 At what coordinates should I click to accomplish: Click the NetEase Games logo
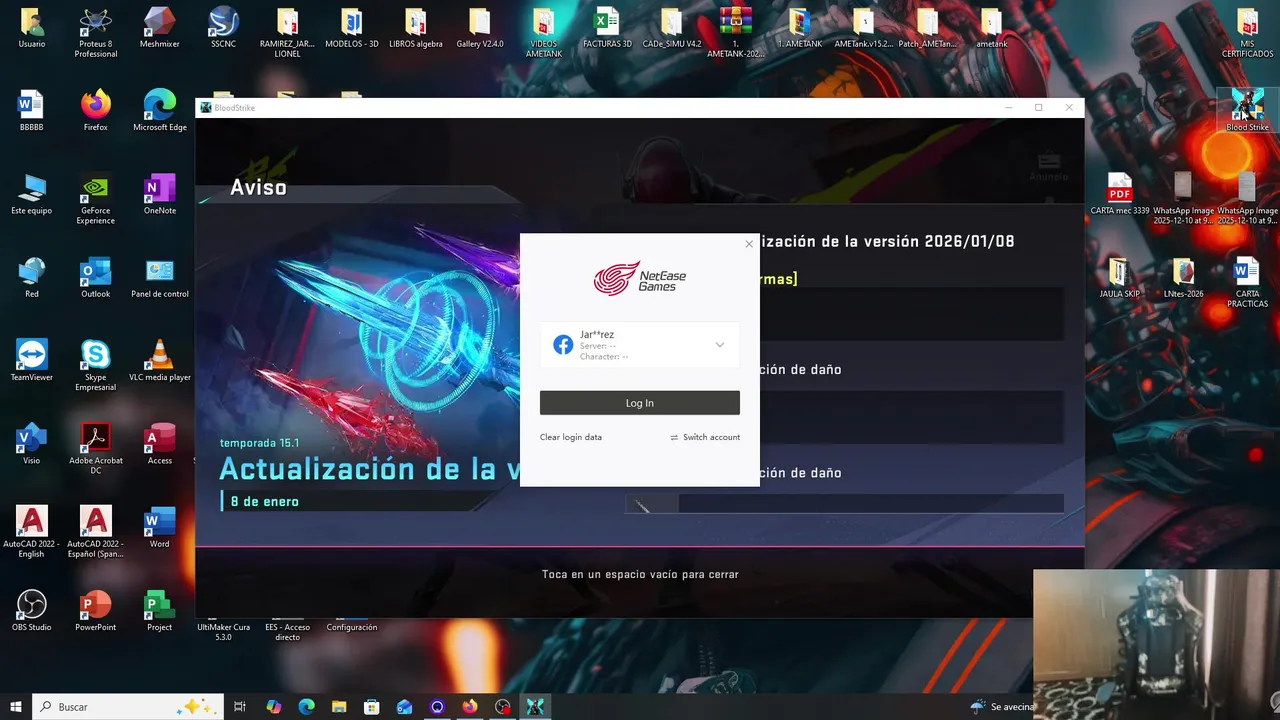640,279
